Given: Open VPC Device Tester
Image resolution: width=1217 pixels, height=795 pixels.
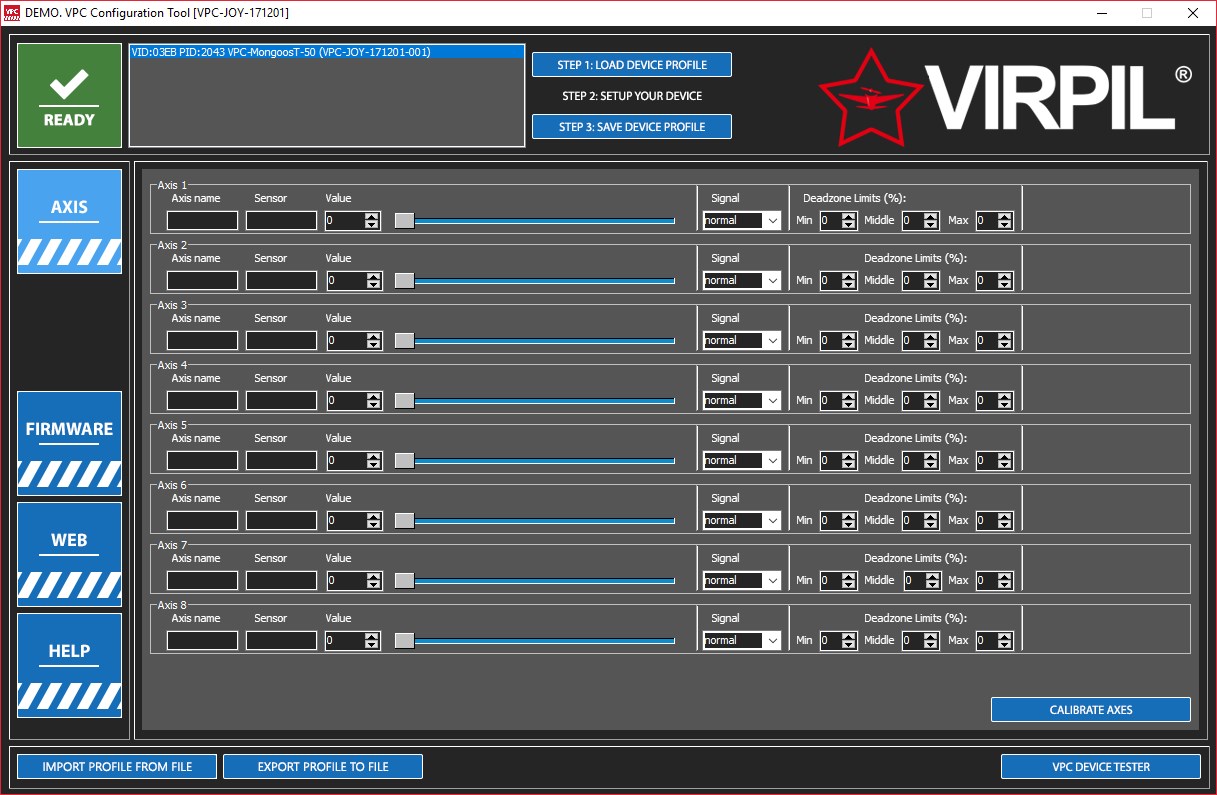Looking at the screenshot, I should tap(1101, 767).
